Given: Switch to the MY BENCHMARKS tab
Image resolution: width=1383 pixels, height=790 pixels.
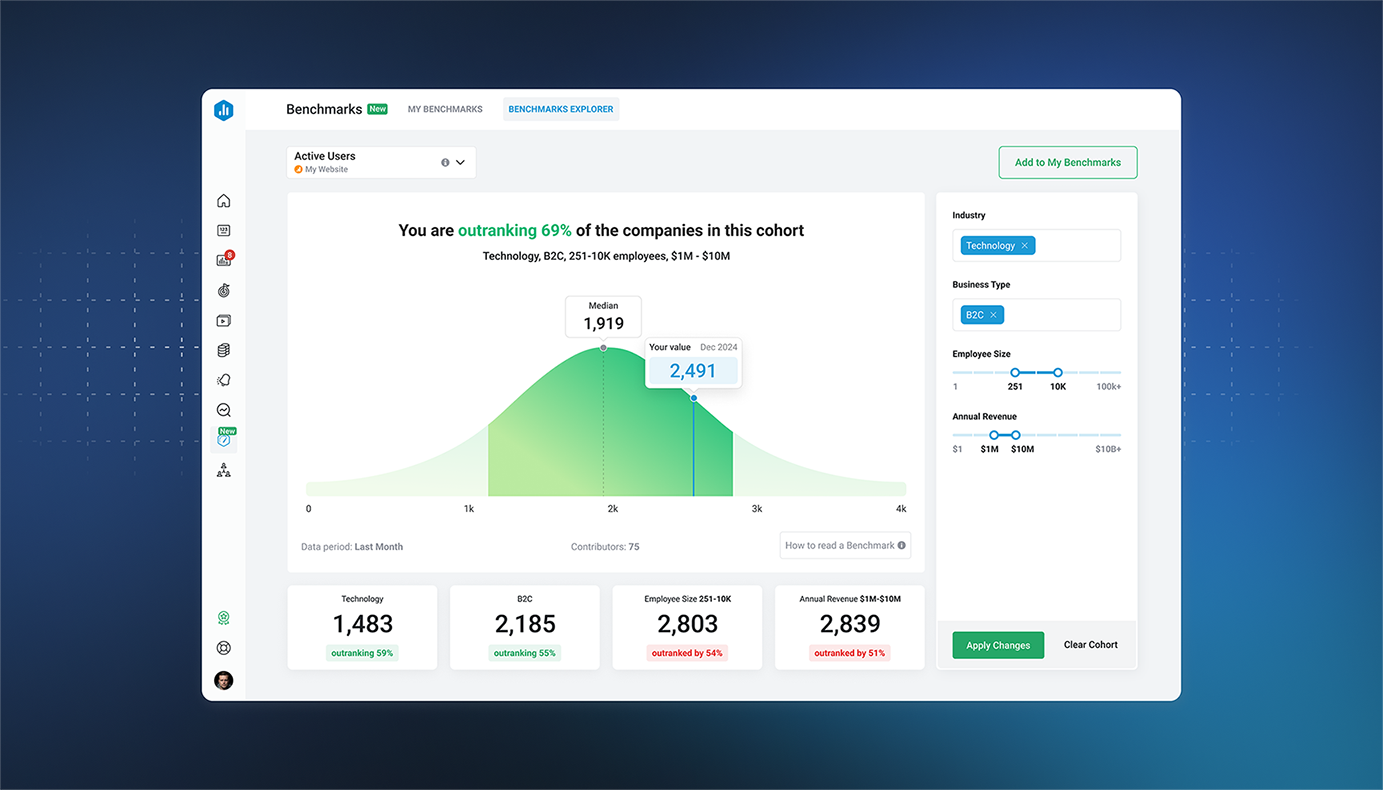Looking at the screenshot, I should (444, 109).
